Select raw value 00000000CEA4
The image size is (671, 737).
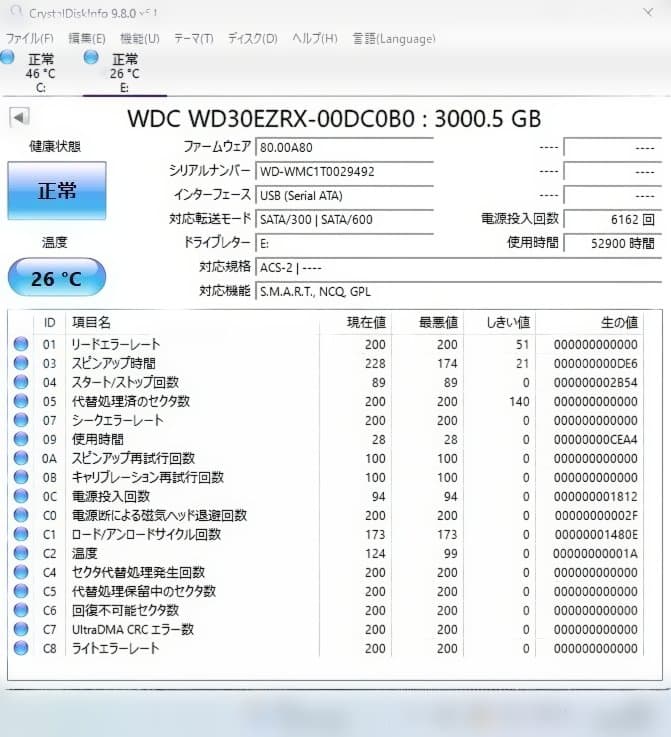(595, 439)
